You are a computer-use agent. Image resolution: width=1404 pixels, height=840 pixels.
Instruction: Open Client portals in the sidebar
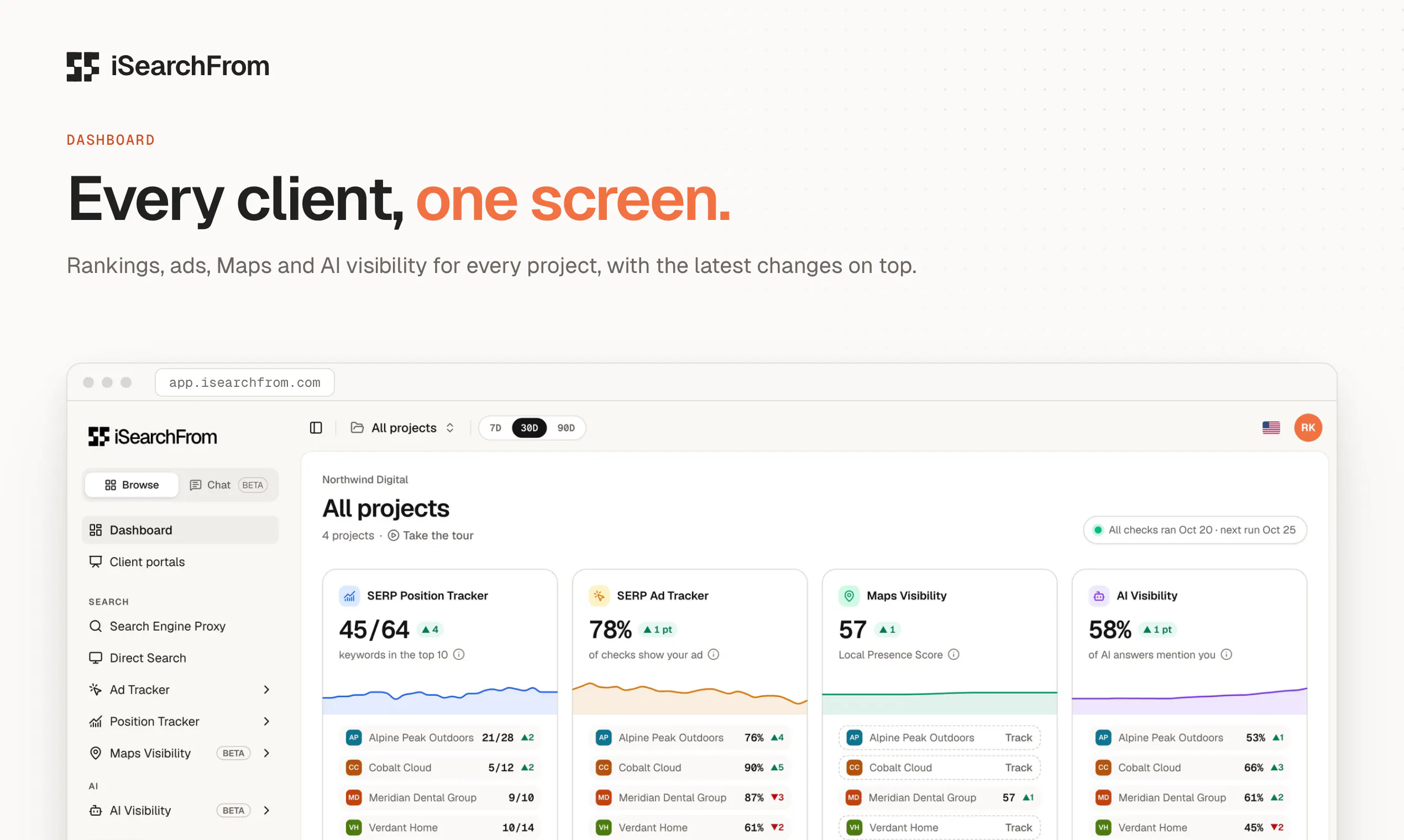[180, 562]
